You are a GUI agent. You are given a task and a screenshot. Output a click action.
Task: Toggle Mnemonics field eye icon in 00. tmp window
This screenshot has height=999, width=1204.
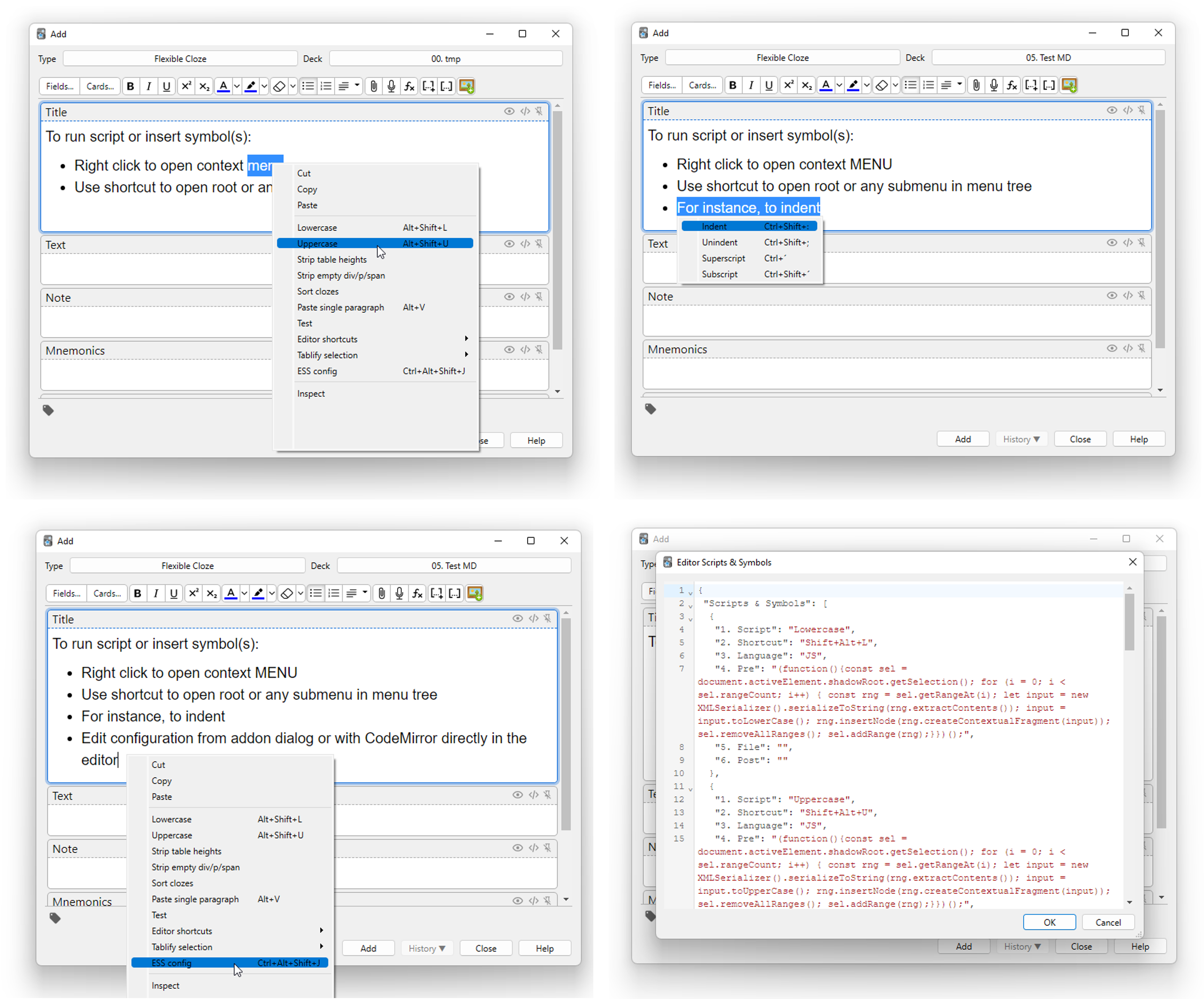coord(509,350)
